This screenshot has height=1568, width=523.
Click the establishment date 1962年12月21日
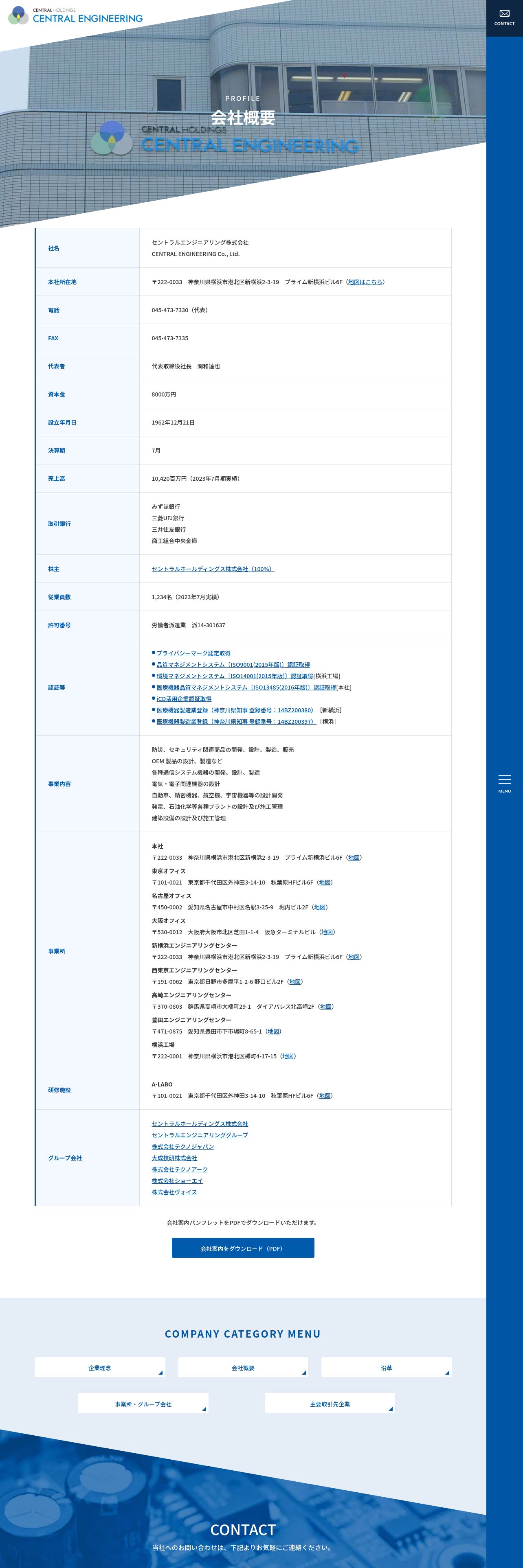pos(173,423)
